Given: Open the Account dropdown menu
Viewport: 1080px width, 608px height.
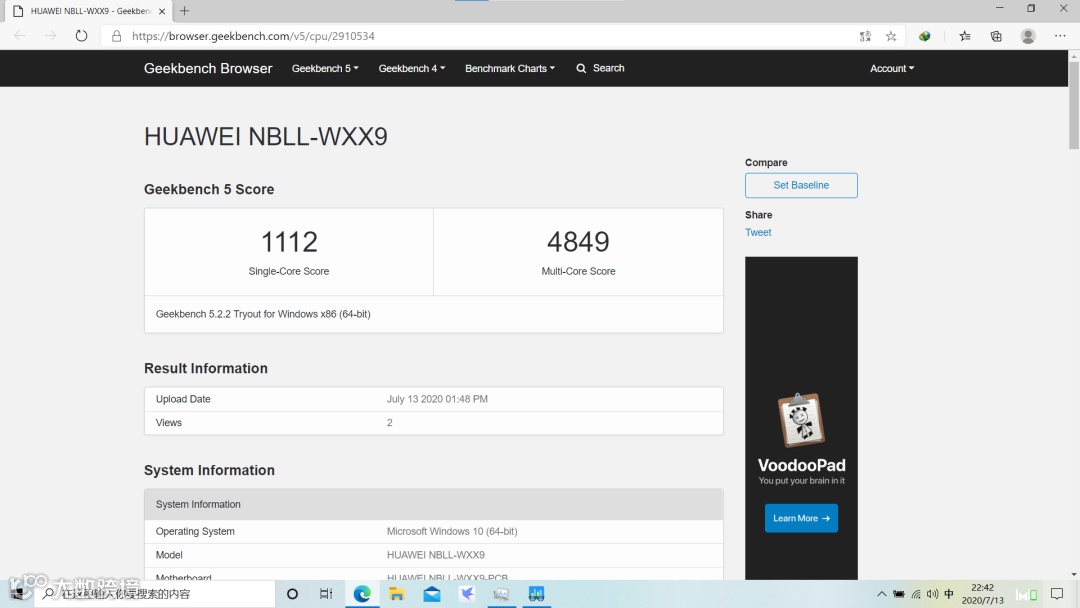Looking at the screenshot, I should click(892, 68).
